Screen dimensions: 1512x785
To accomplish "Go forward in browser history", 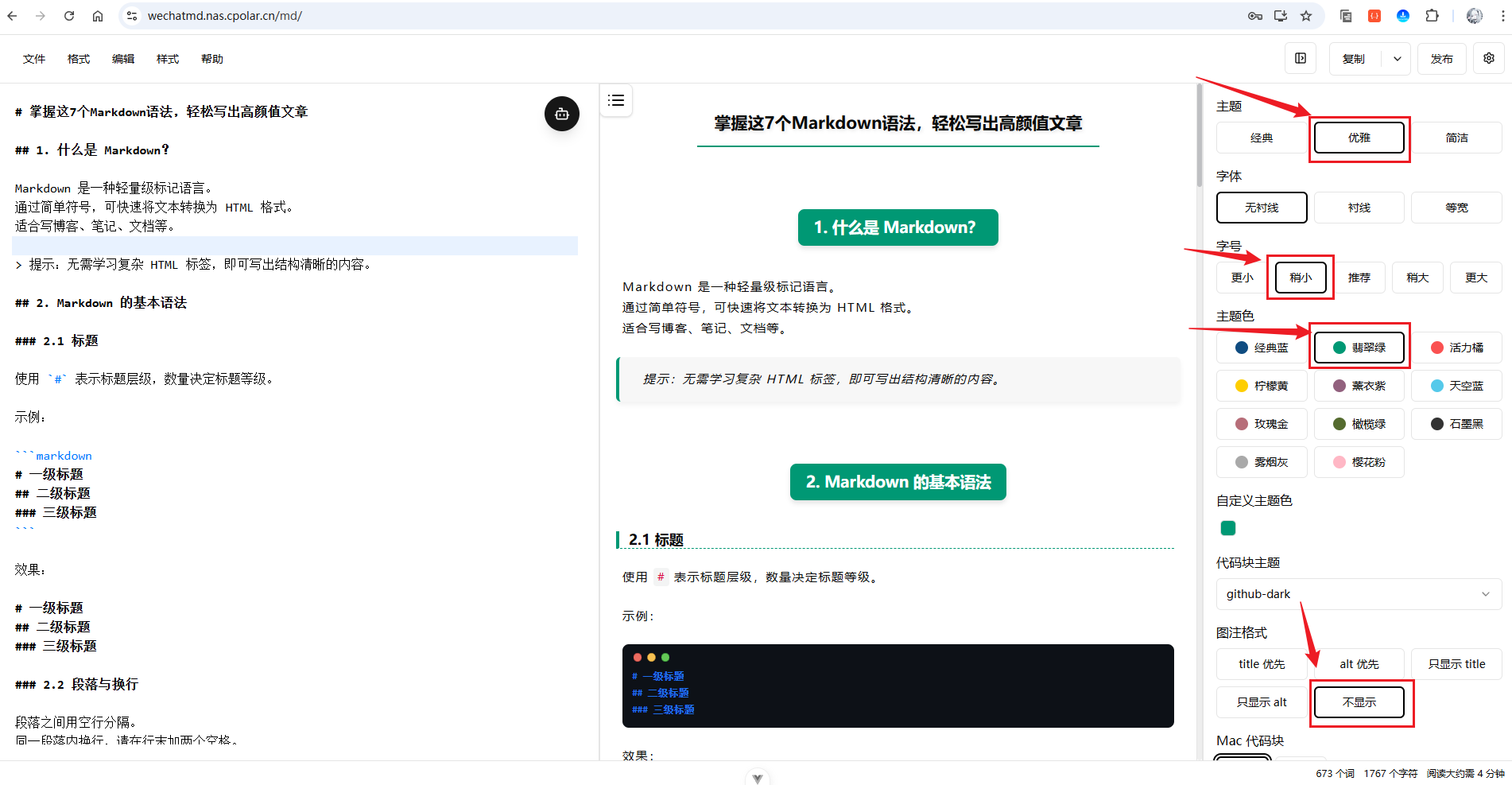I will [41, 16].
